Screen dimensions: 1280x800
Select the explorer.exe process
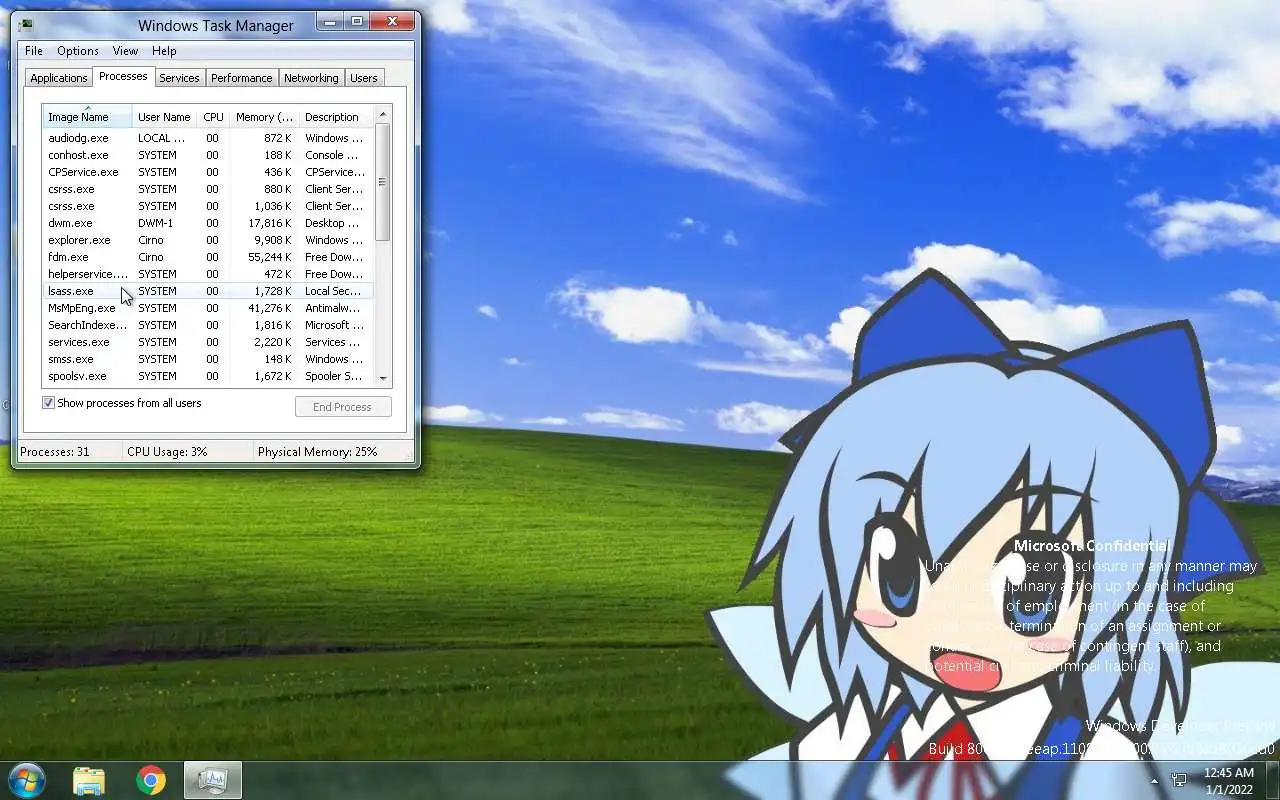pyautogui.click(x=208, y=240)
